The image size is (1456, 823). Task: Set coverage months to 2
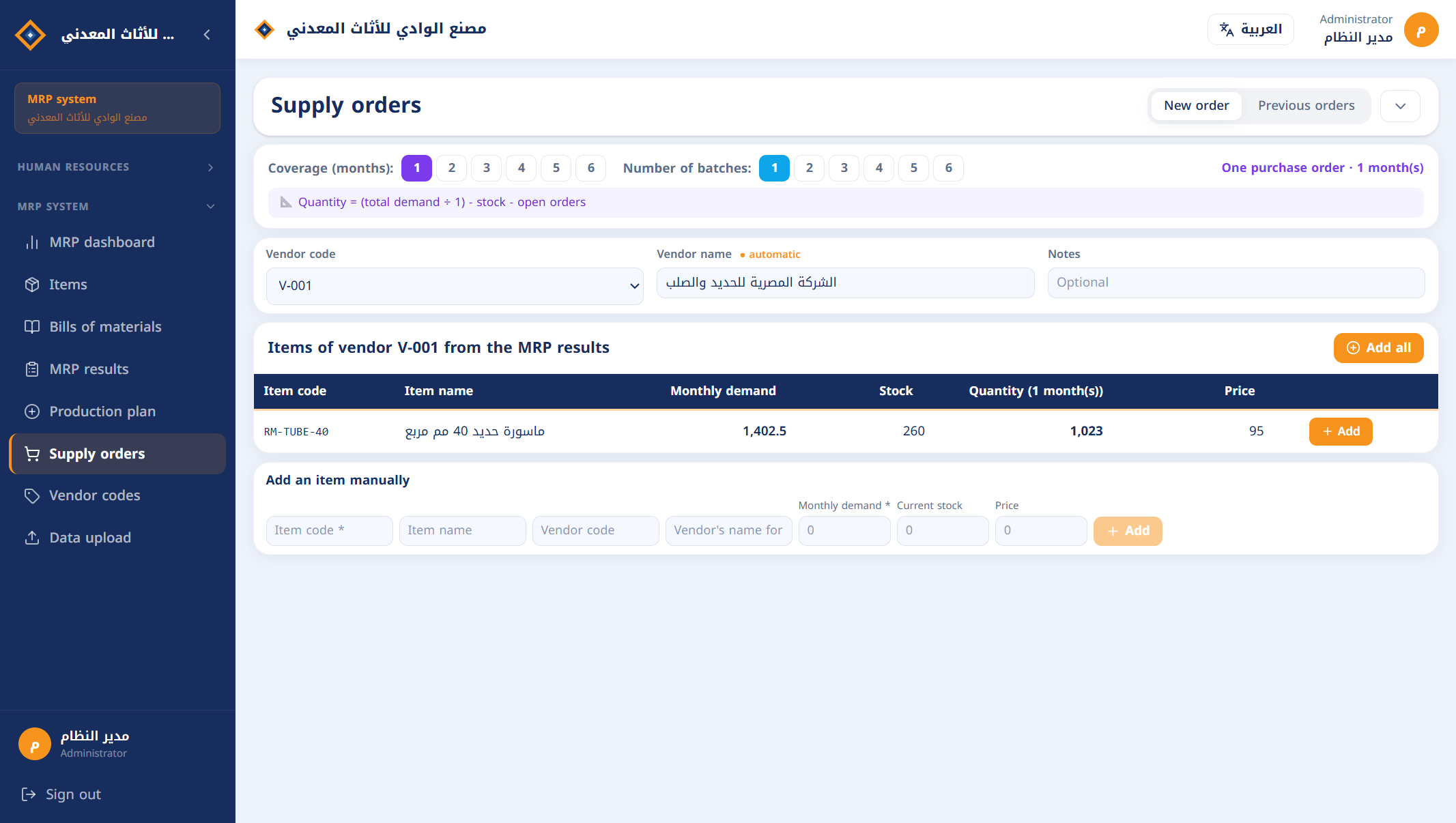click(x=451, y=168)
